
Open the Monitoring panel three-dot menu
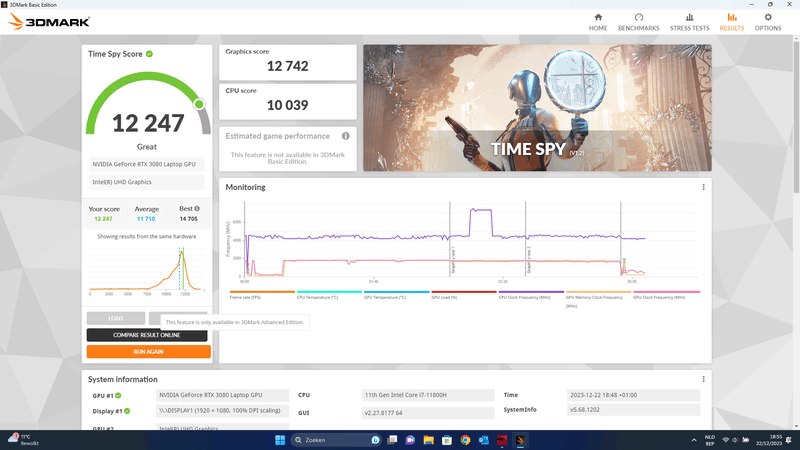[x=703, y=187]
